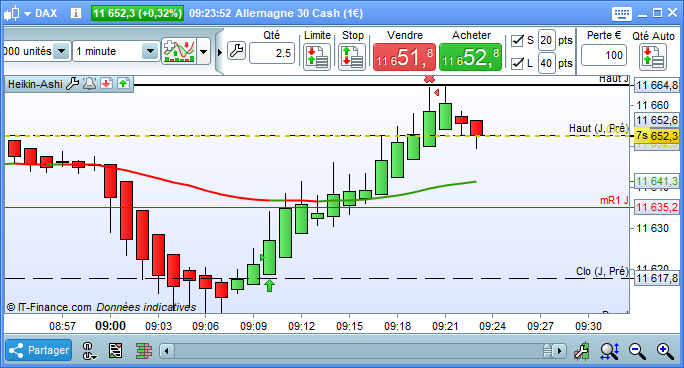Zoom out with minus magnifier

[637, 351]
